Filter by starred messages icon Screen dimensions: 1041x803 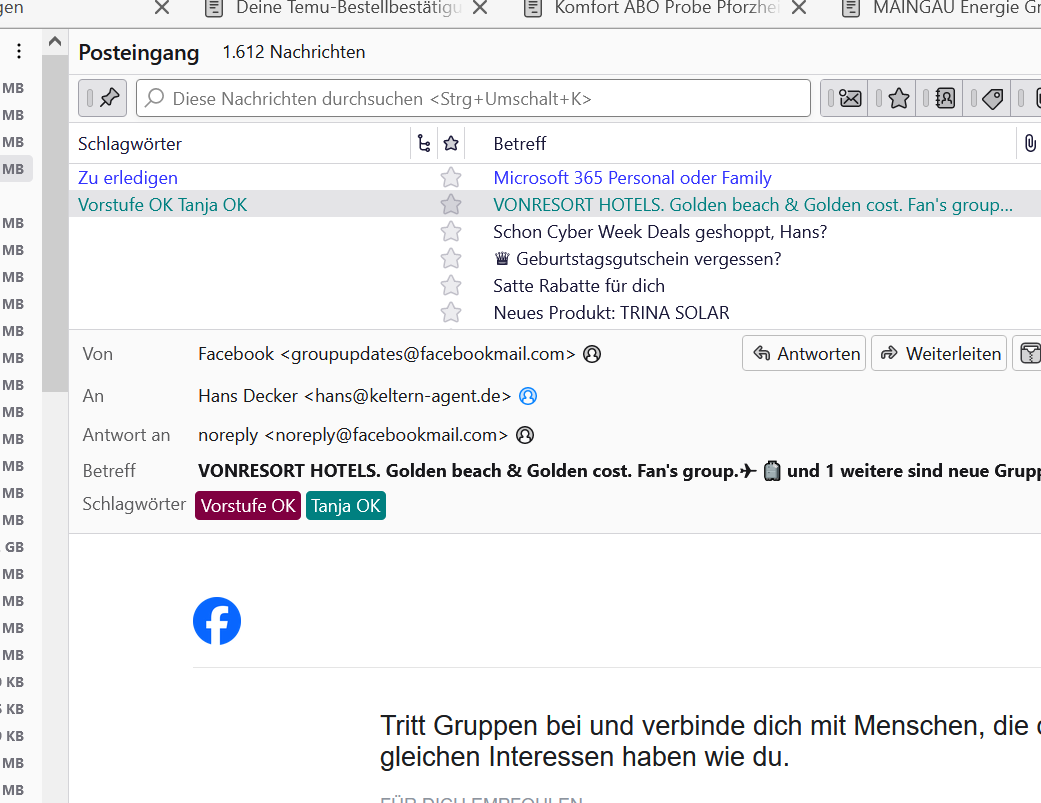point(898,98)
